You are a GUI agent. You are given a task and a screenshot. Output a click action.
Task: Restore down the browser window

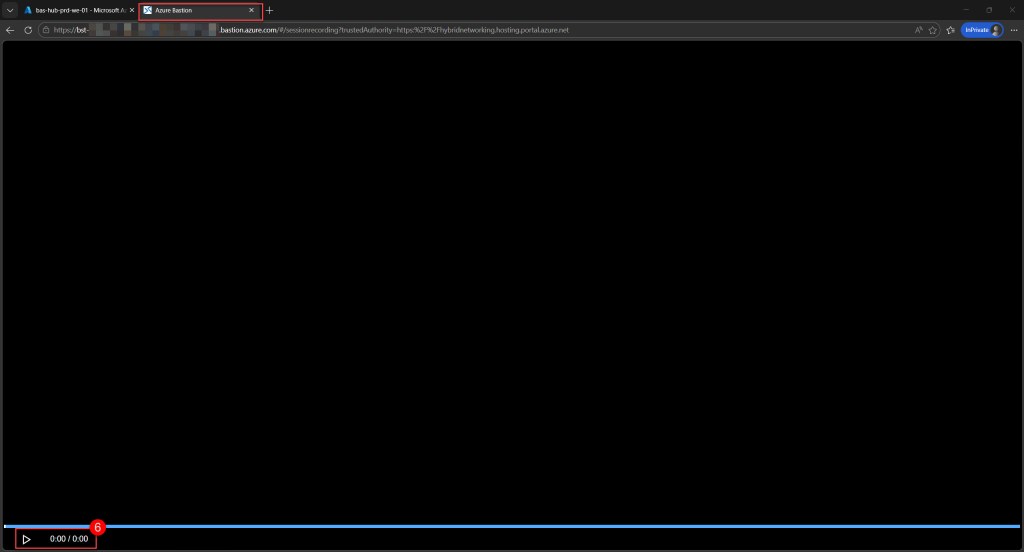[x=988, y=10]
